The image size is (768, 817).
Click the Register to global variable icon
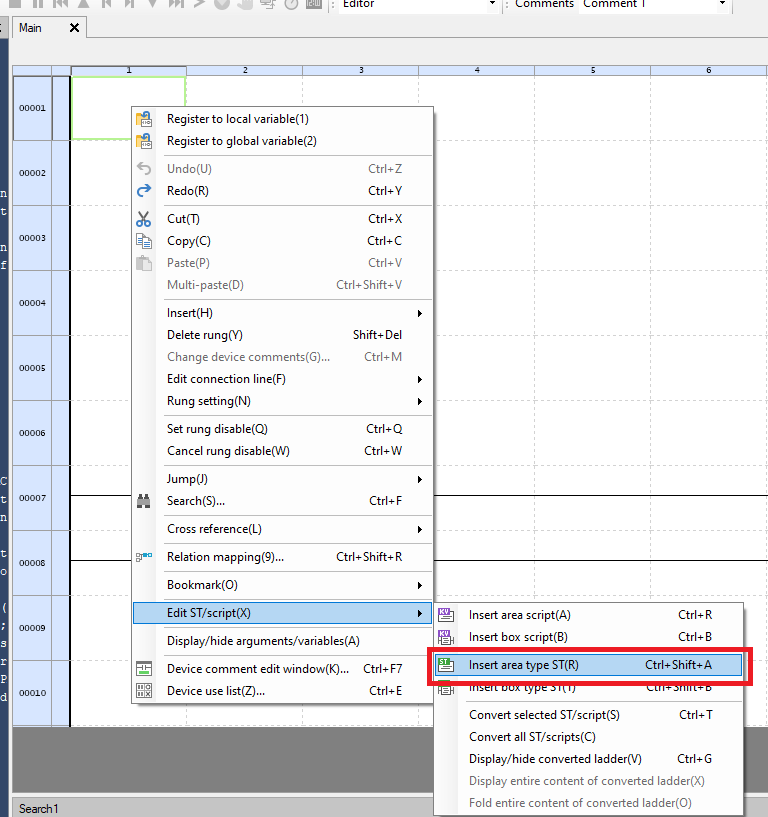pyautogui.click(x=144, y=141)
